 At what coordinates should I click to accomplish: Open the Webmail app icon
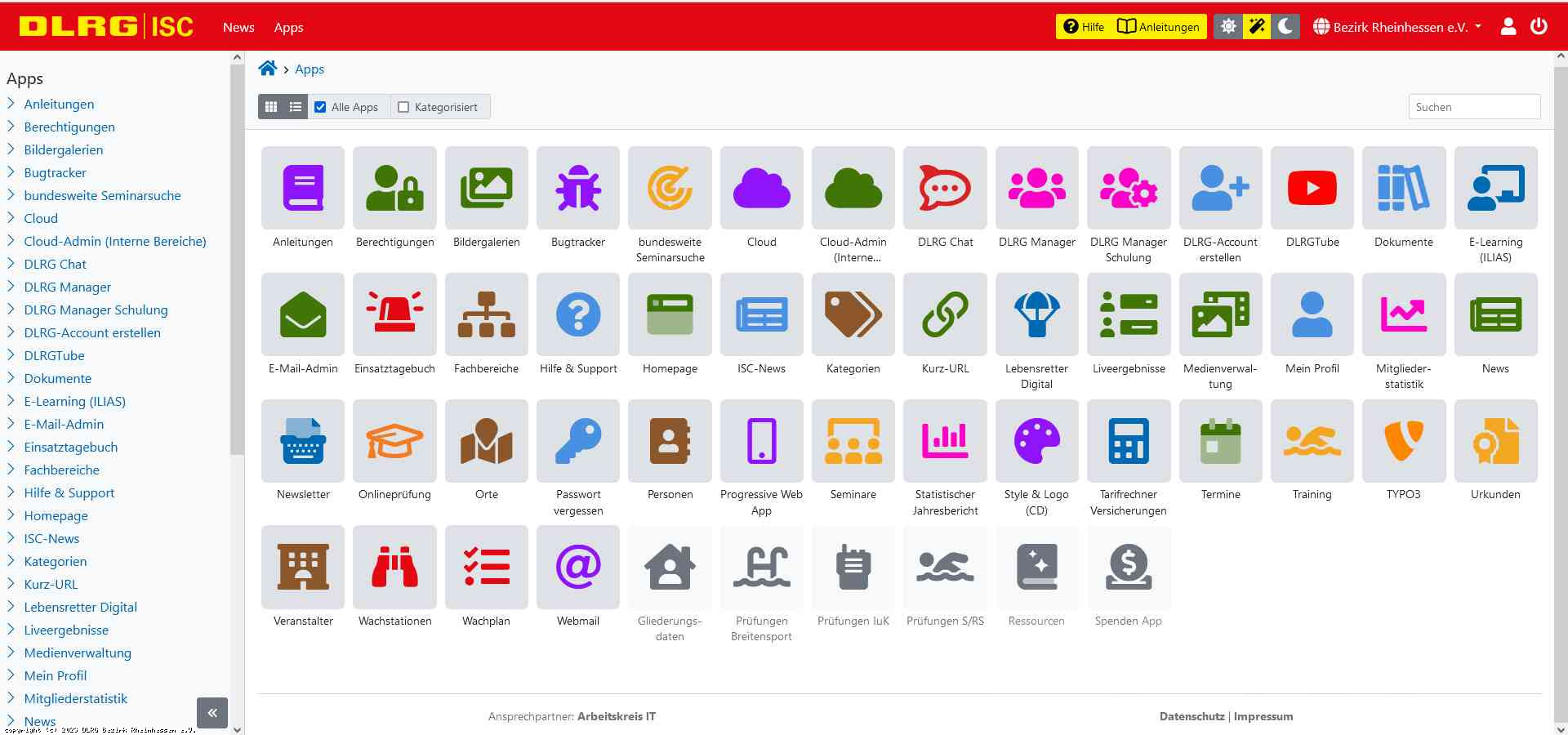[x=578, y=567]
